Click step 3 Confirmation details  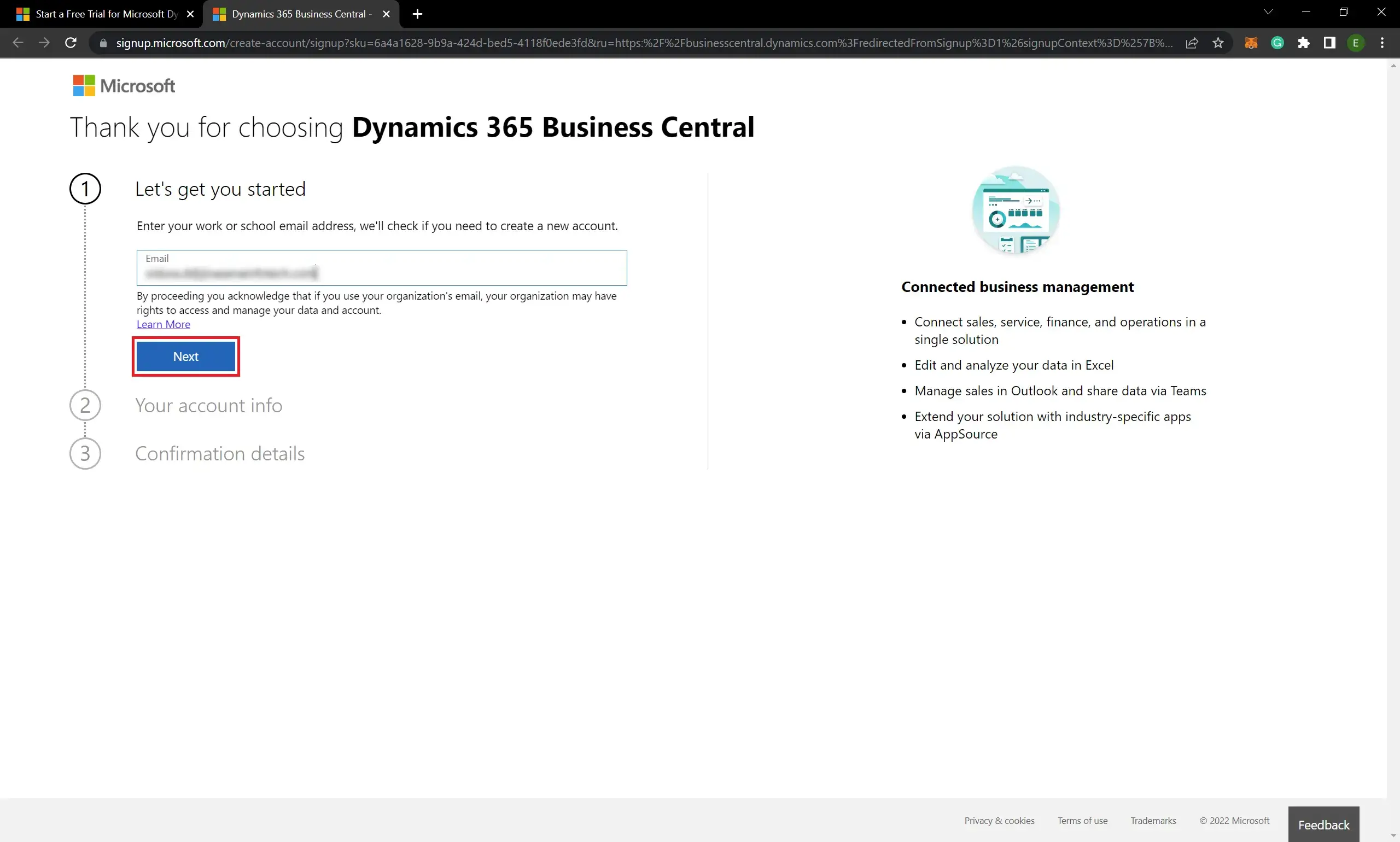220,453
